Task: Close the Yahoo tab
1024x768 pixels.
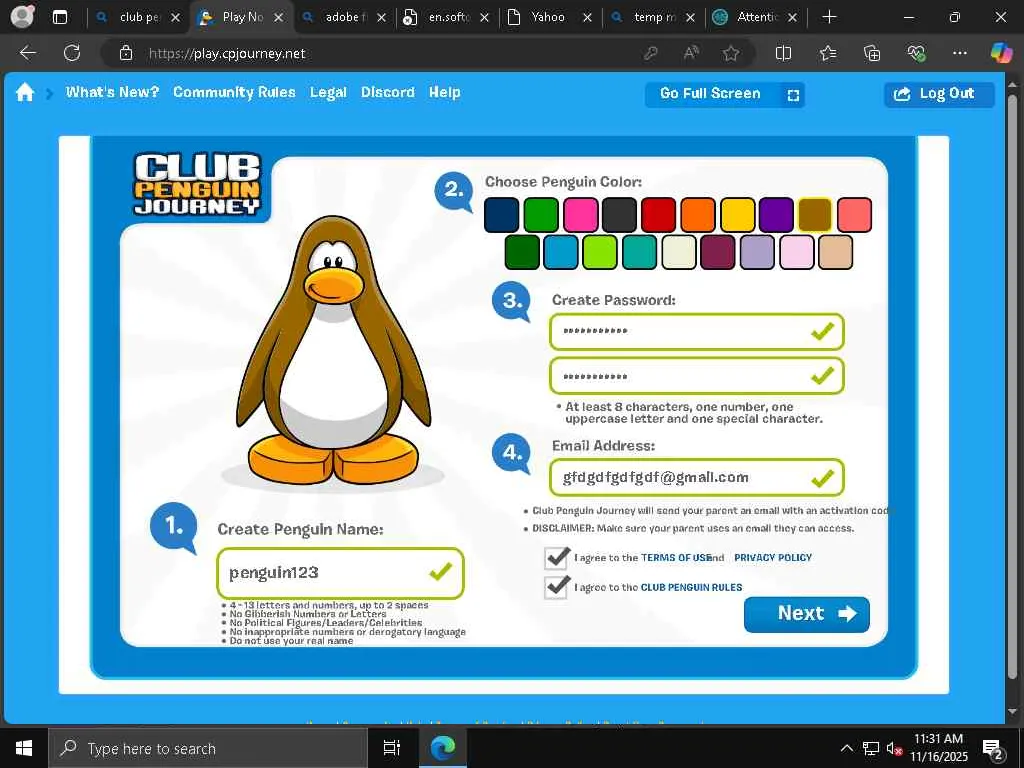Action: [586, 18]
